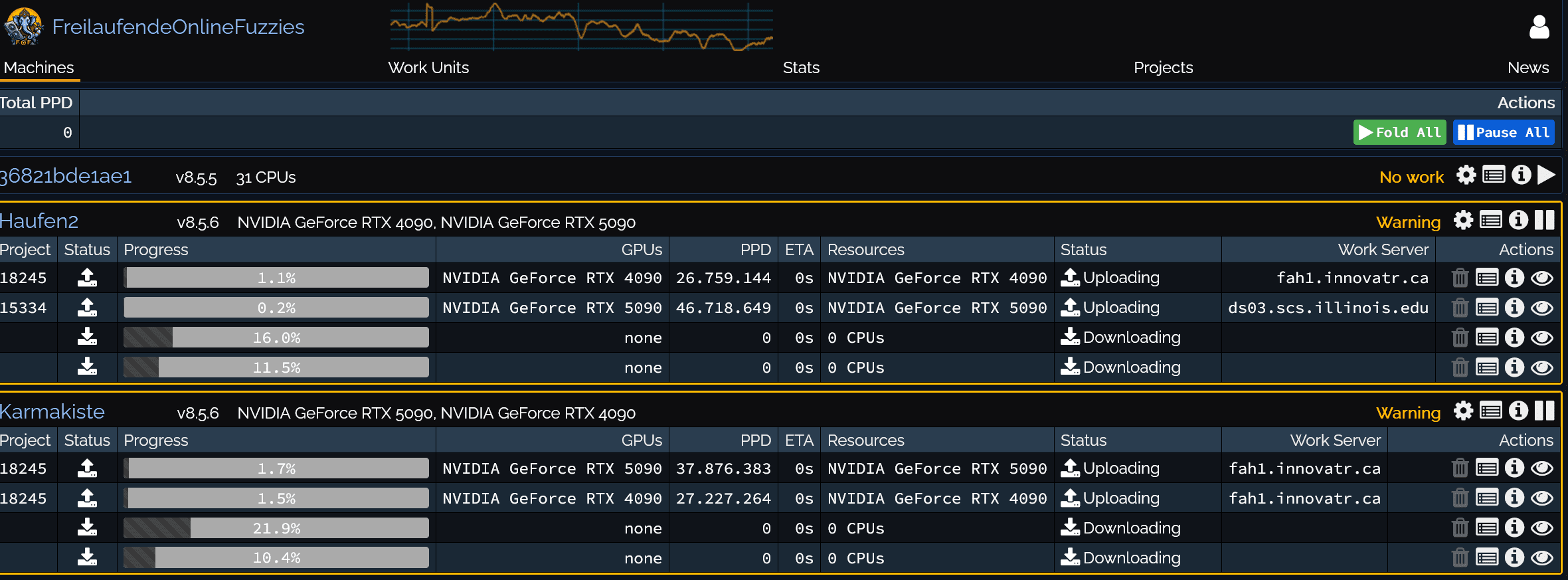Image resolution: width=1568 pixels, height=580 pixels.
Task: Click the Fold All button
Action: [1399, 132]
